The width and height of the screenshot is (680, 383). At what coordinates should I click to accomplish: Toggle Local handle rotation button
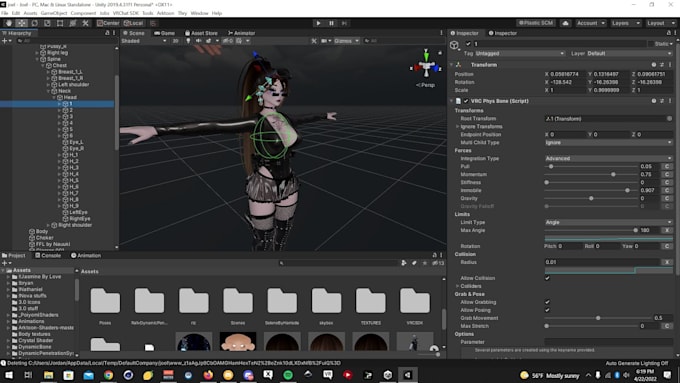click(134, 23)
